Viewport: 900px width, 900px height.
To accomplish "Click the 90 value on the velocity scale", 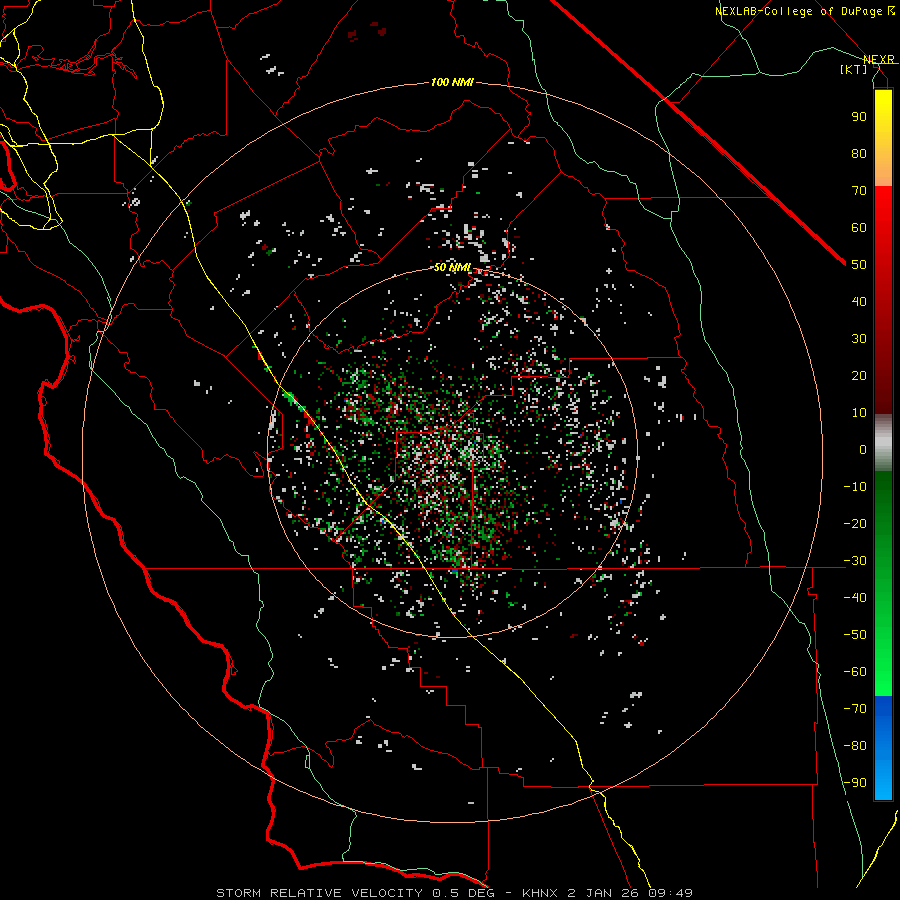I will coord(859,117).
